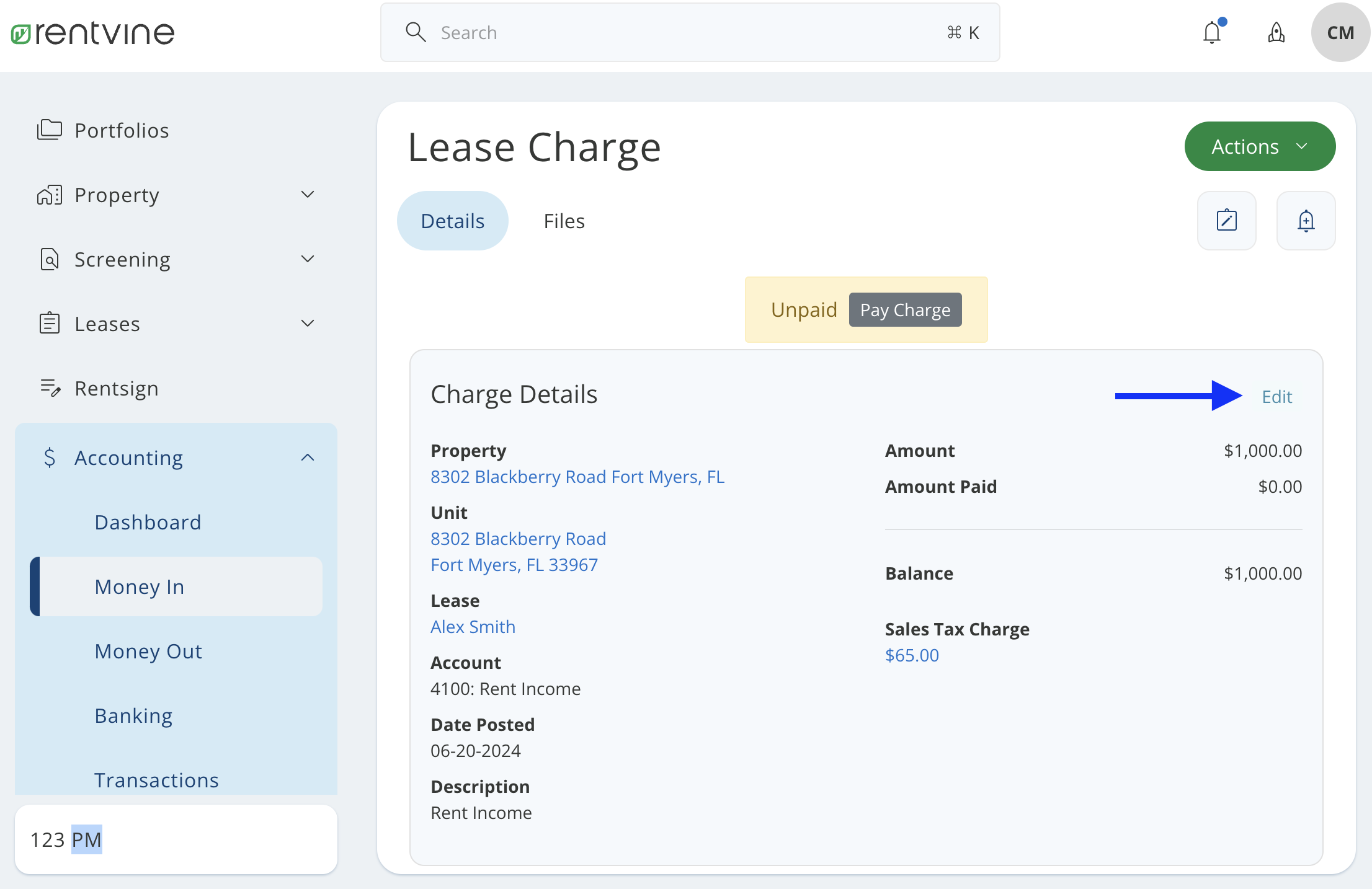Select the Rentsign signature icon
The width and height of the screenshot is (1372, 889).
pos(50,388)
